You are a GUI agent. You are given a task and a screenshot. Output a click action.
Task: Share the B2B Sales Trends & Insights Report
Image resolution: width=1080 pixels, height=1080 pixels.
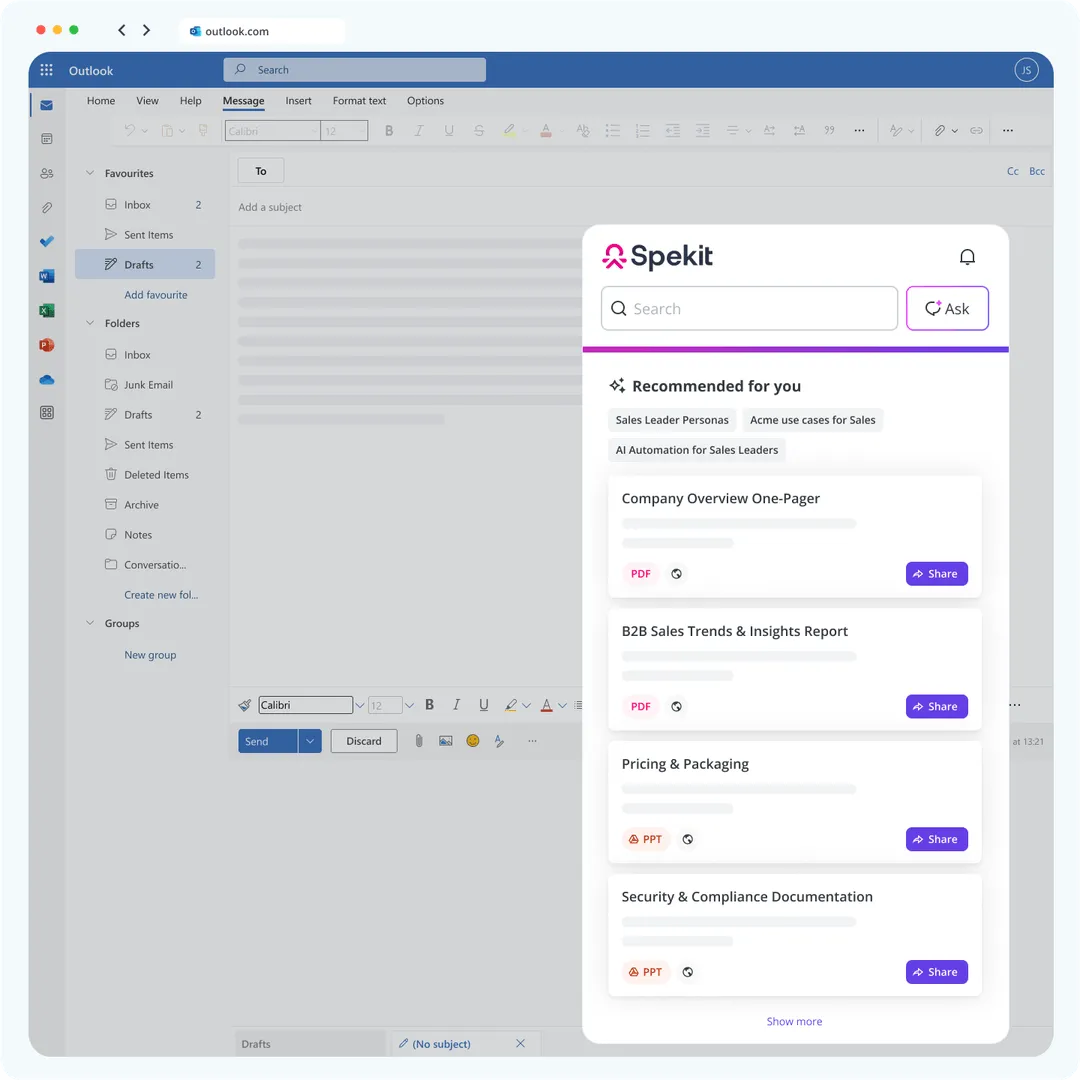coord(937,707)
